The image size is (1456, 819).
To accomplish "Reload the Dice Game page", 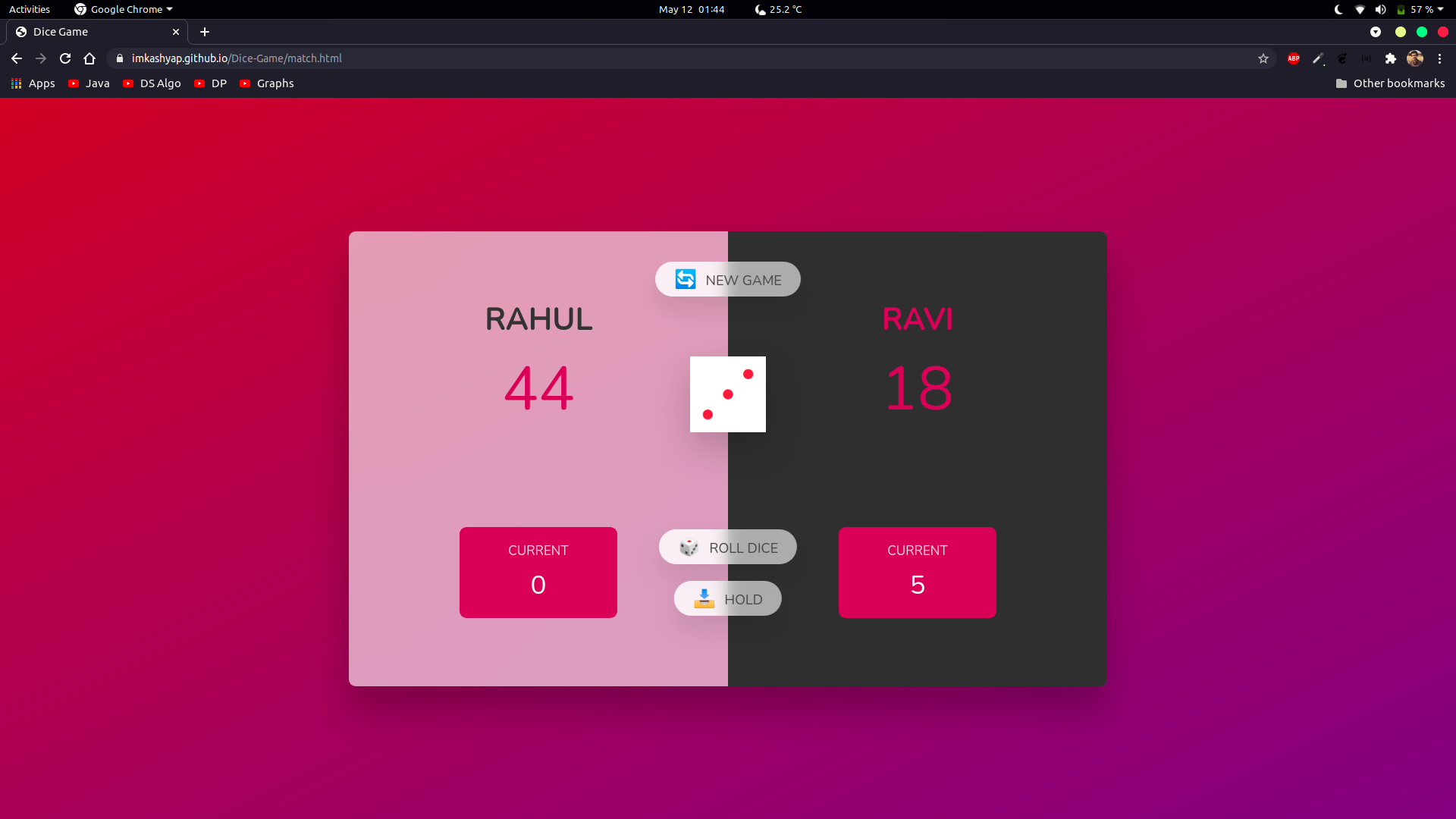I will [x=65, y=58].
